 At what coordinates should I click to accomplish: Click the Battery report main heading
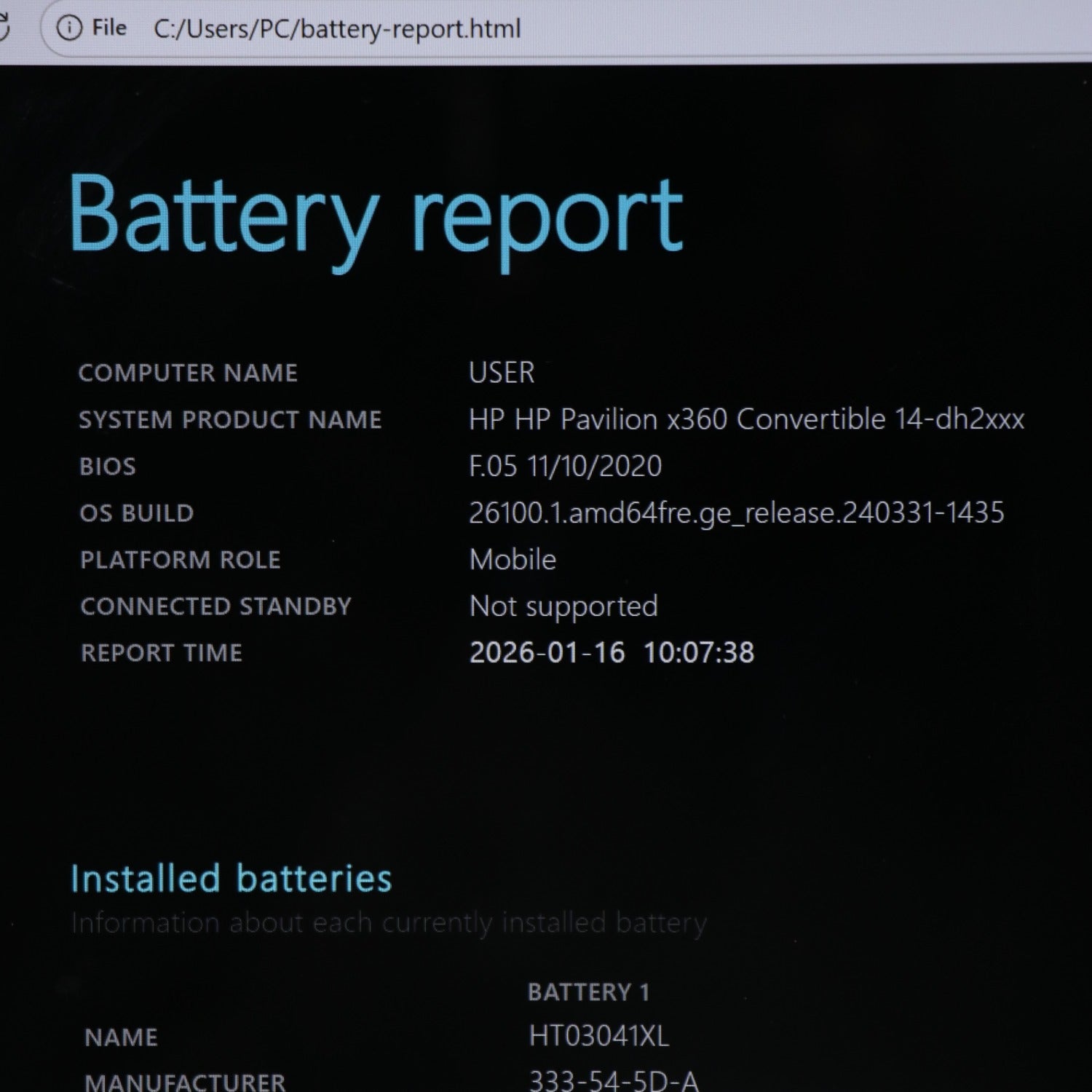coord(375,217)
